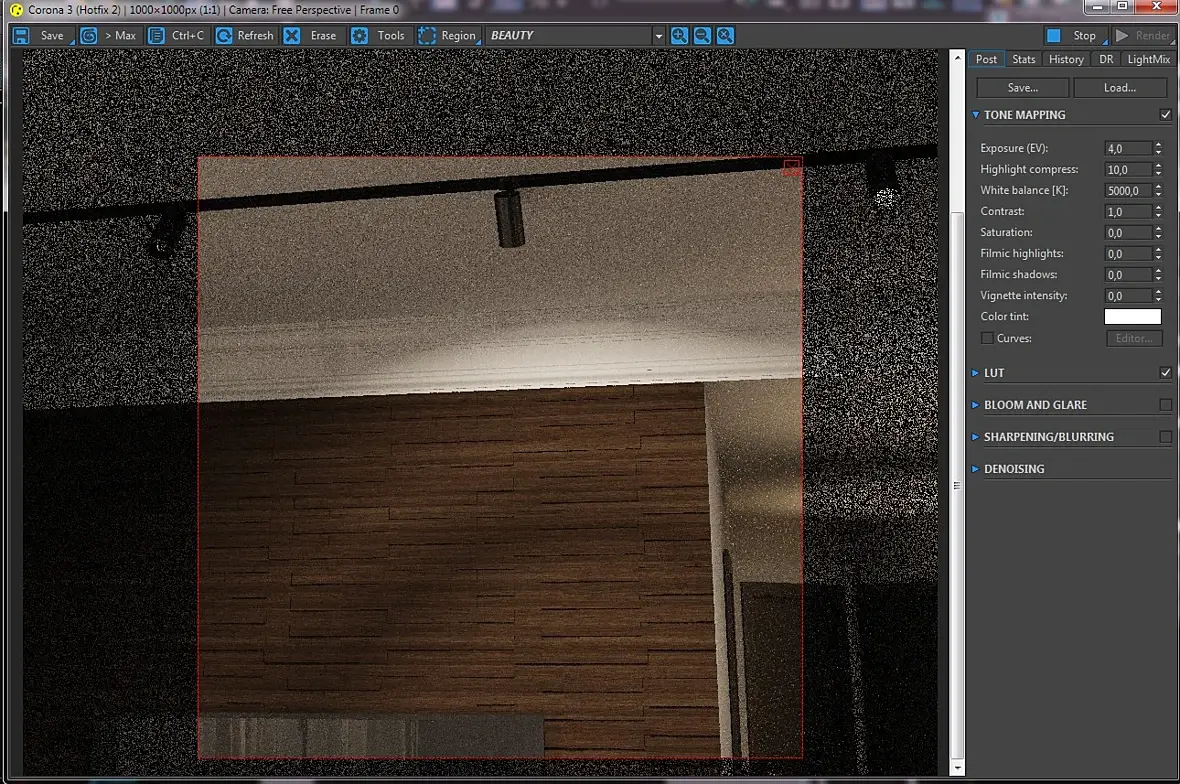Viewport: 1180px width, 784px height.
Task: Click the Filmic shadows value field
Action: [x=1128, y=275]
